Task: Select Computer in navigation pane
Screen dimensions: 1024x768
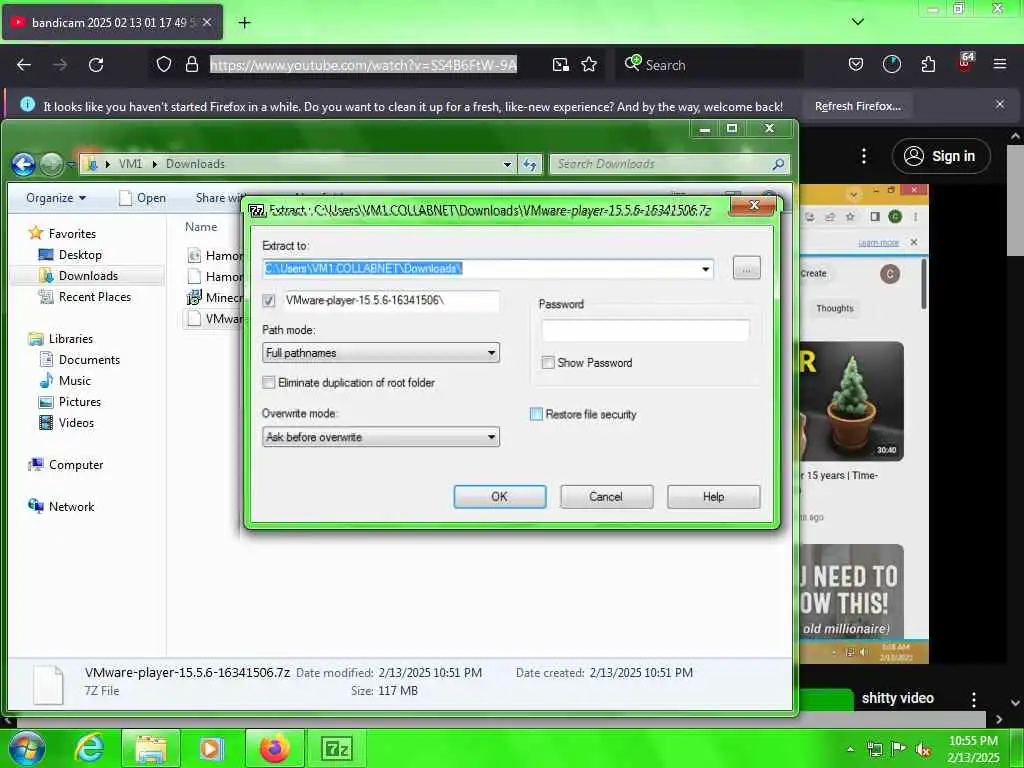Action: (x=66, y=464)
